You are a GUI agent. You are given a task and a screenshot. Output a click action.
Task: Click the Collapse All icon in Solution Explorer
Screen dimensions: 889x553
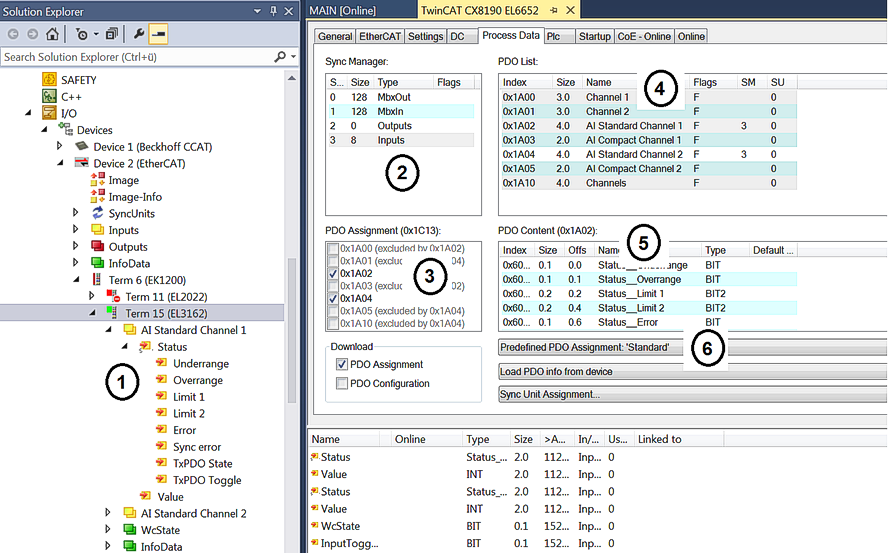[112, 34]
